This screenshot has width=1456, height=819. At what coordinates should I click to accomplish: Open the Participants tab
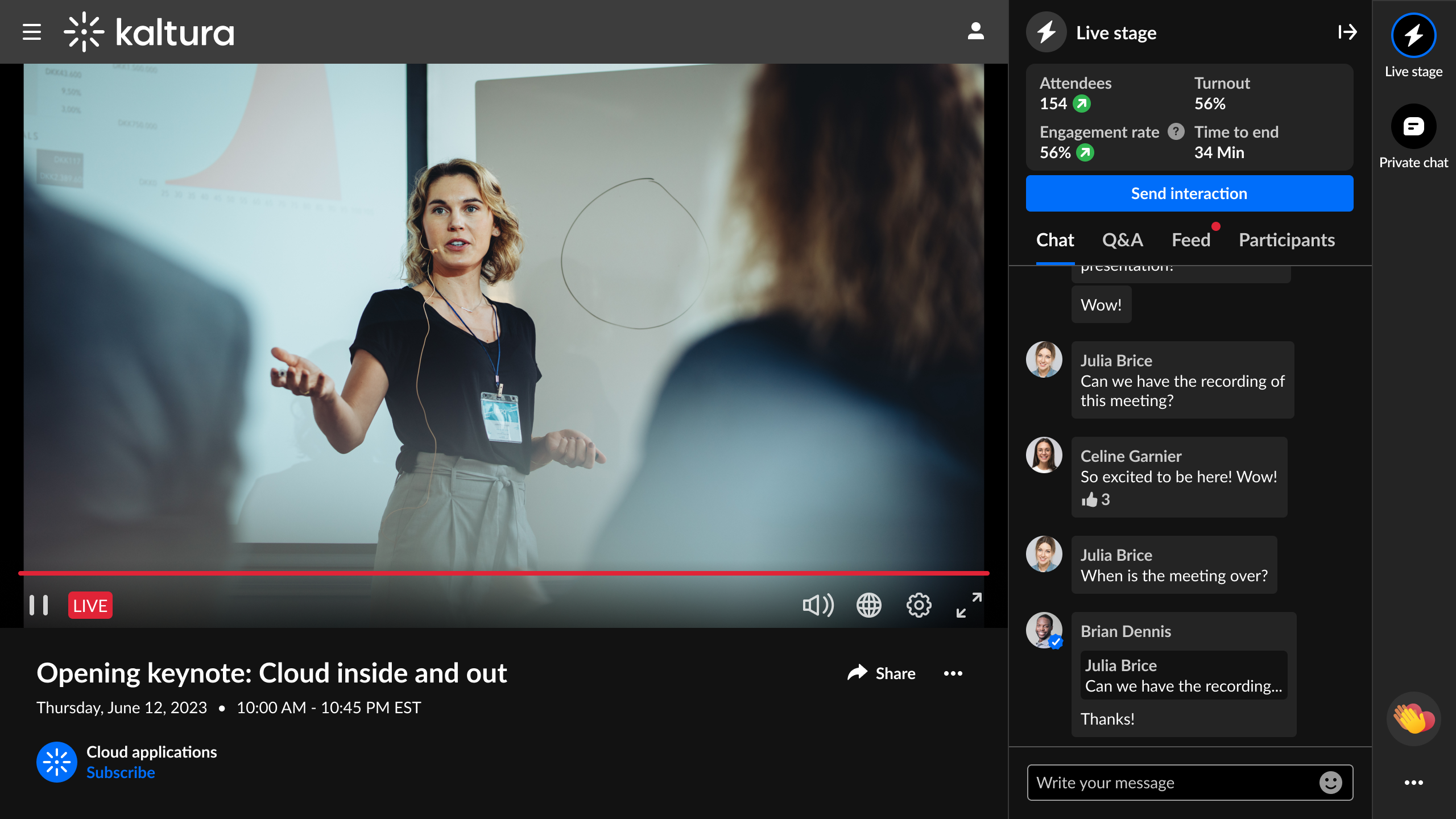tap(1287, 240)
